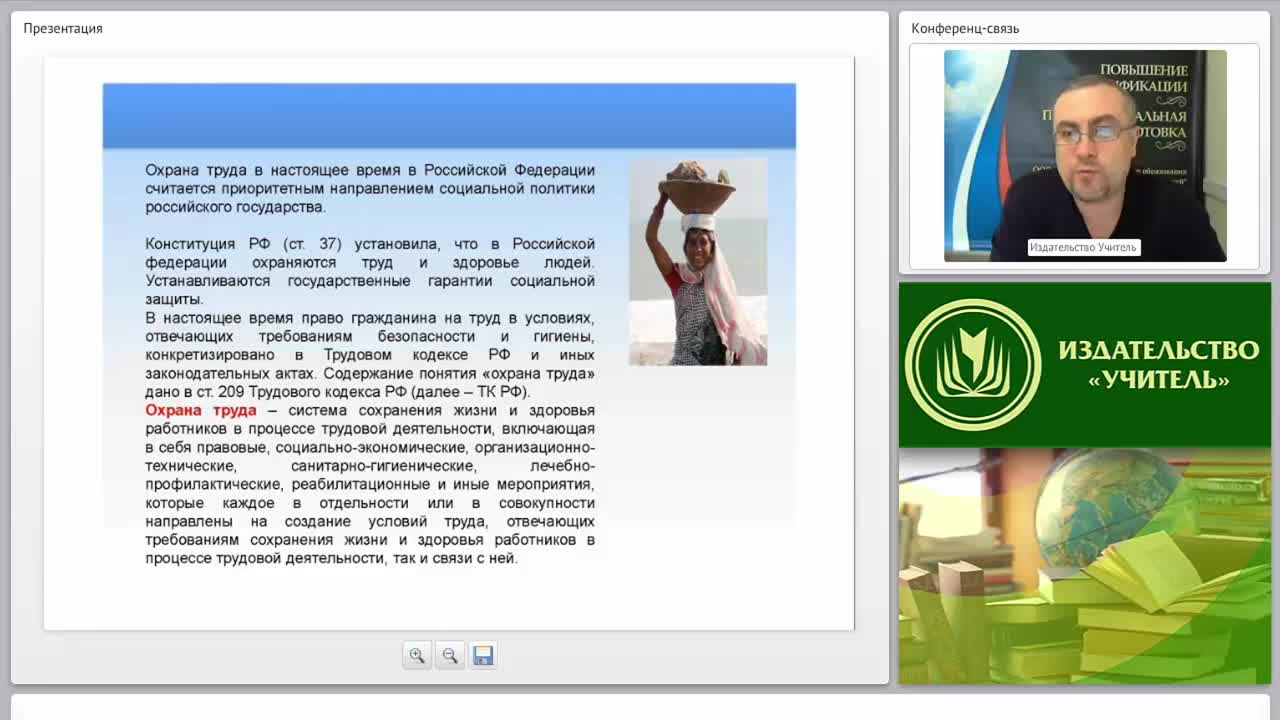
Task: Zoom in on the presentation slide
Action: tap(417, 655)
